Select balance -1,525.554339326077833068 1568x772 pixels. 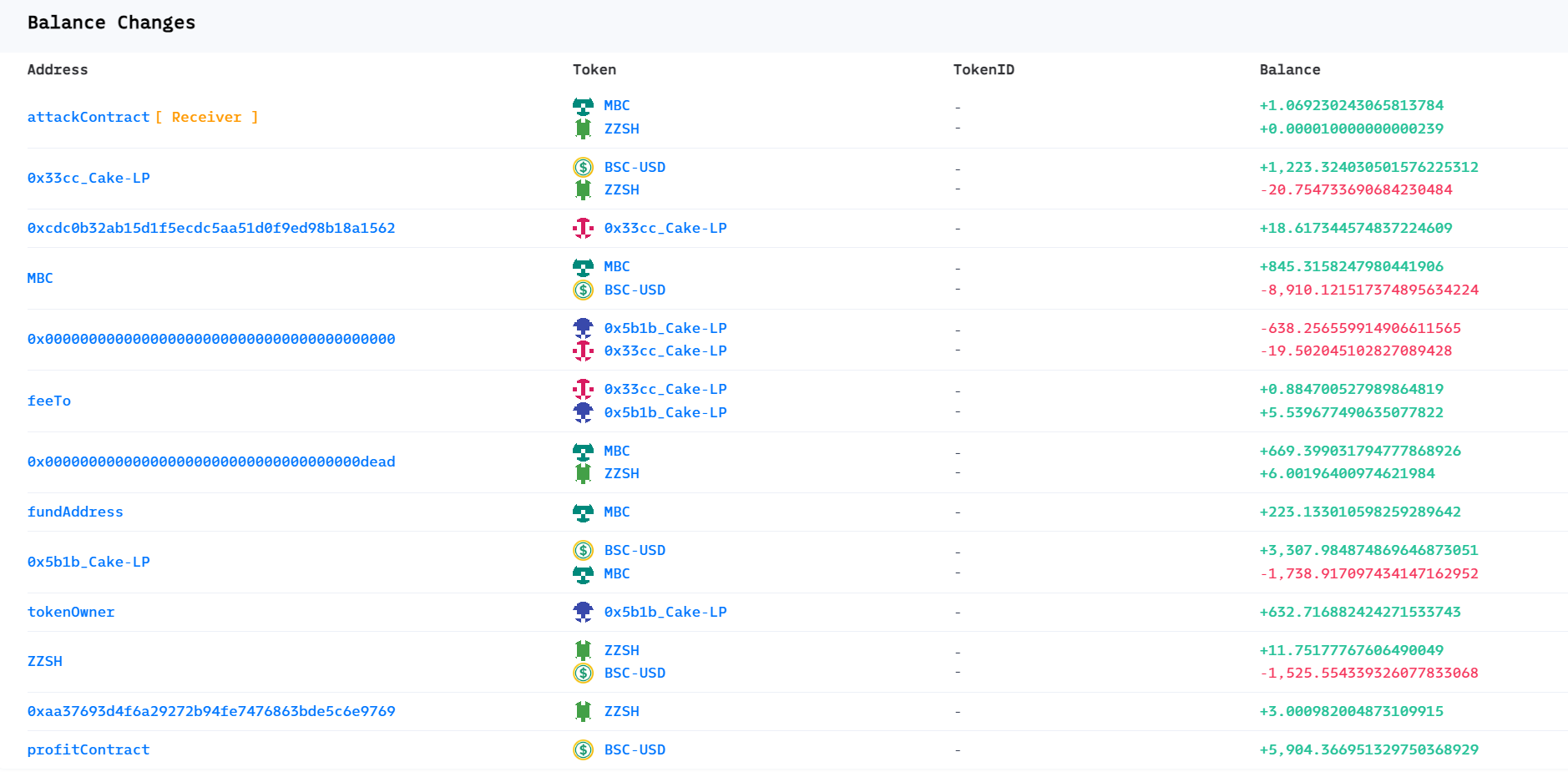point(1369,673)
